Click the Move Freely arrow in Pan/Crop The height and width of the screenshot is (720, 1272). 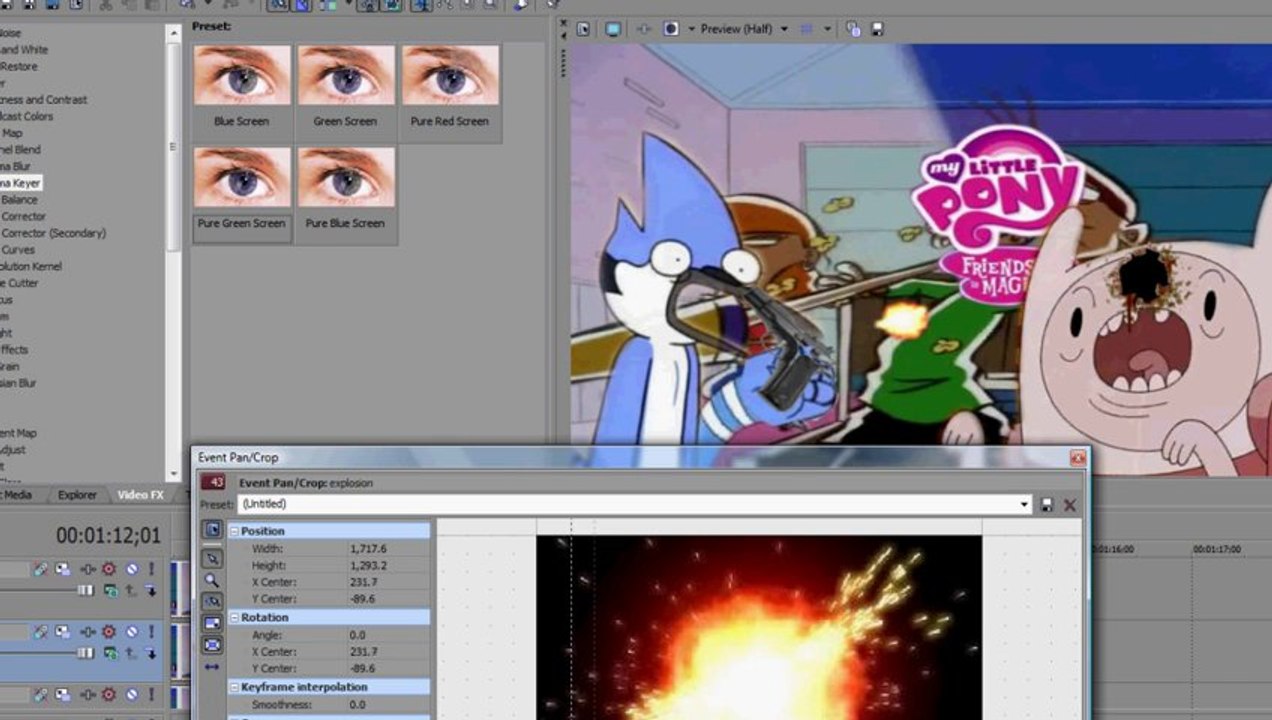click(x=212, y=667)
